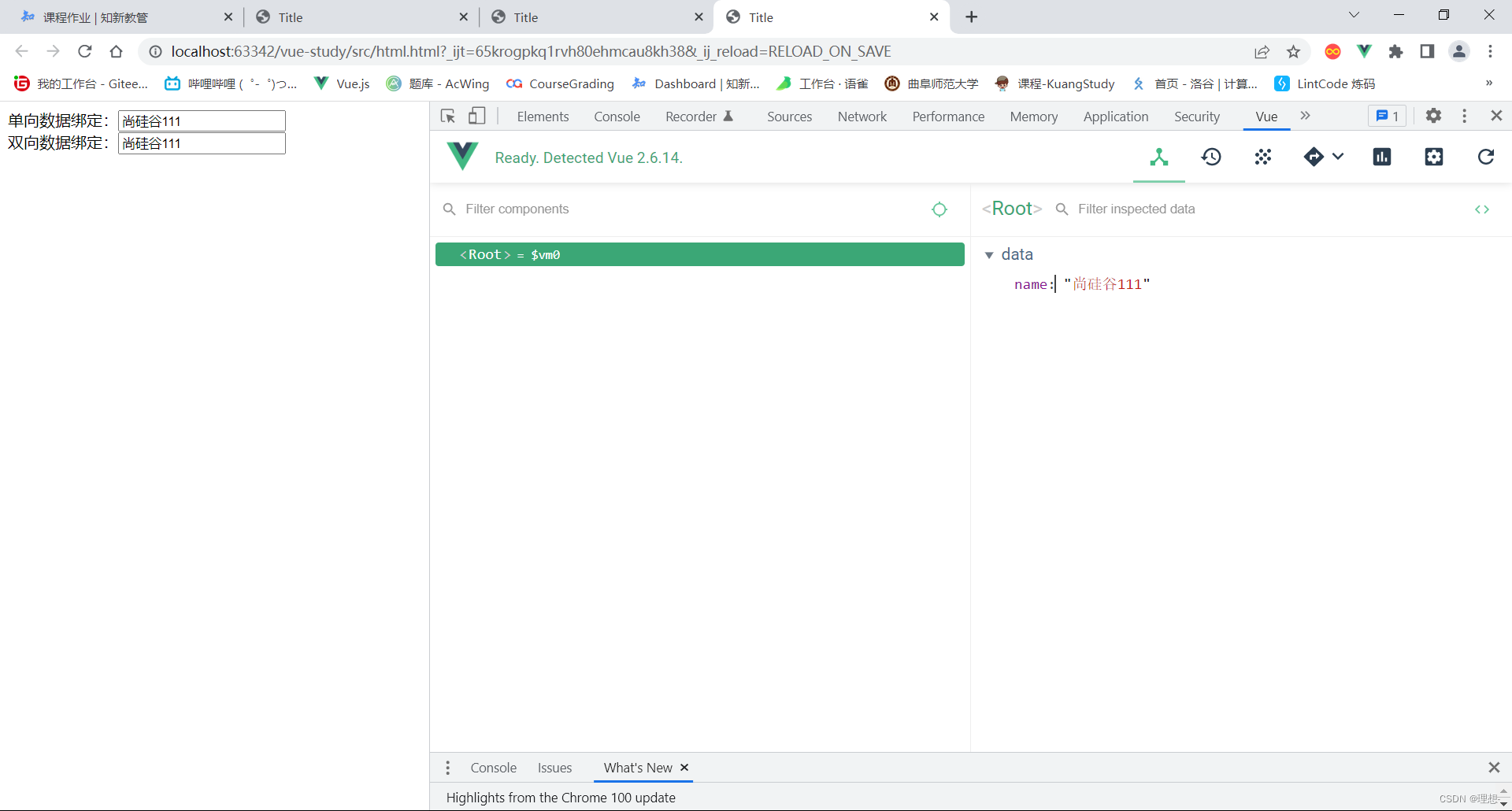The width and height of the screenshot is (1512, 811).
Task: Open drawer three-dot menu beside Console
Action: click(x=447, y=768)
